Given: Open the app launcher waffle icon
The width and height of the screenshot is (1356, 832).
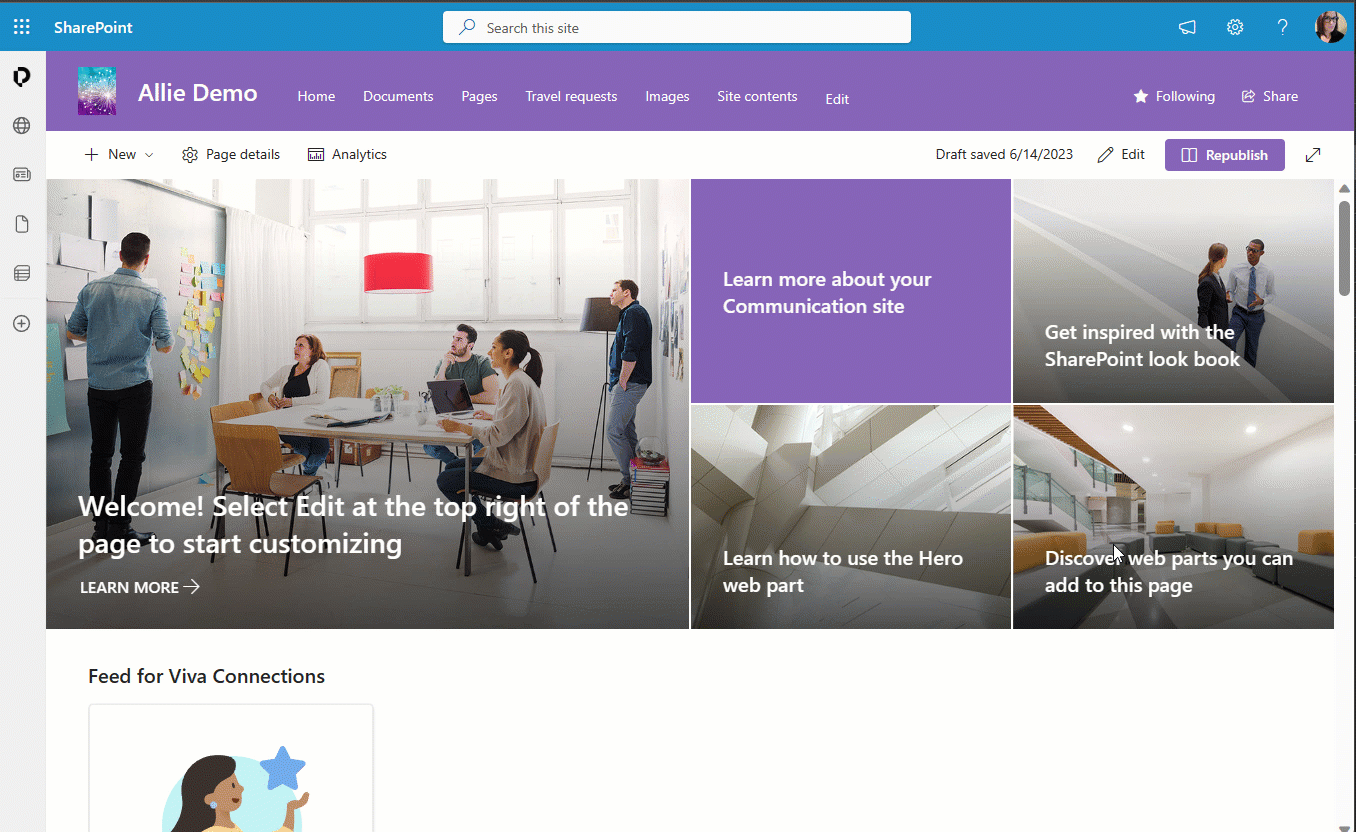Looking at the screenshot, I should click(21, 27).
